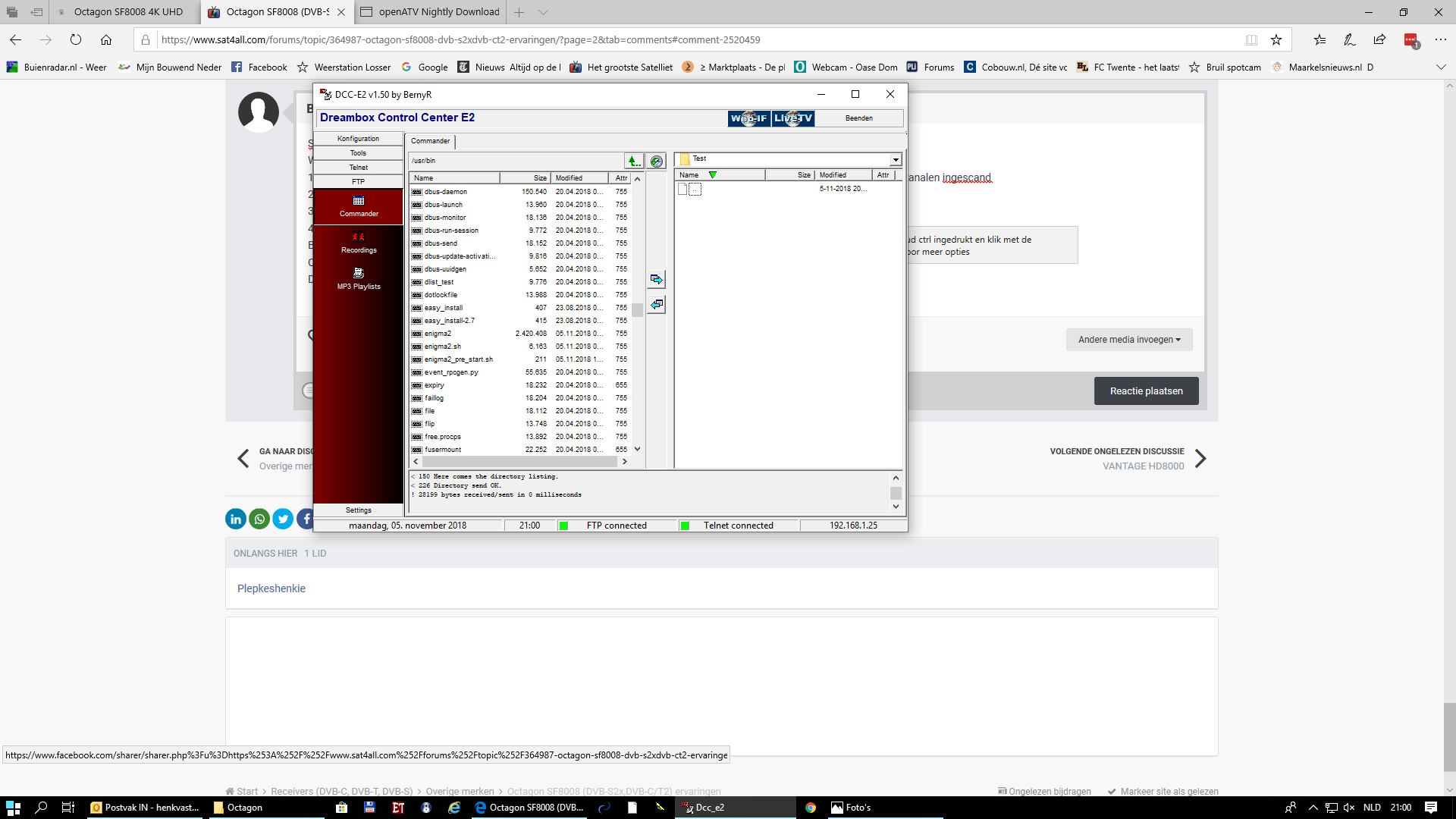This screenshot has width=1456, height=819.
Task: Expand Andere media invoegen dropdown
Action: [x=1129, y=340]
